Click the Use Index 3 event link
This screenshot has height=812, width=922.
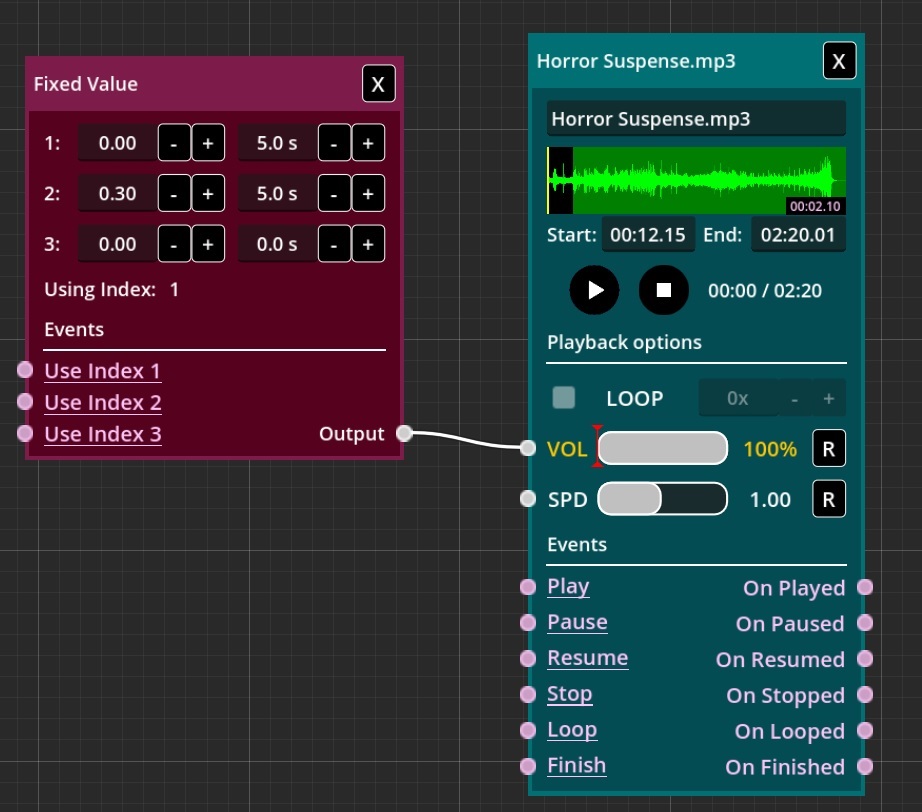102,434
